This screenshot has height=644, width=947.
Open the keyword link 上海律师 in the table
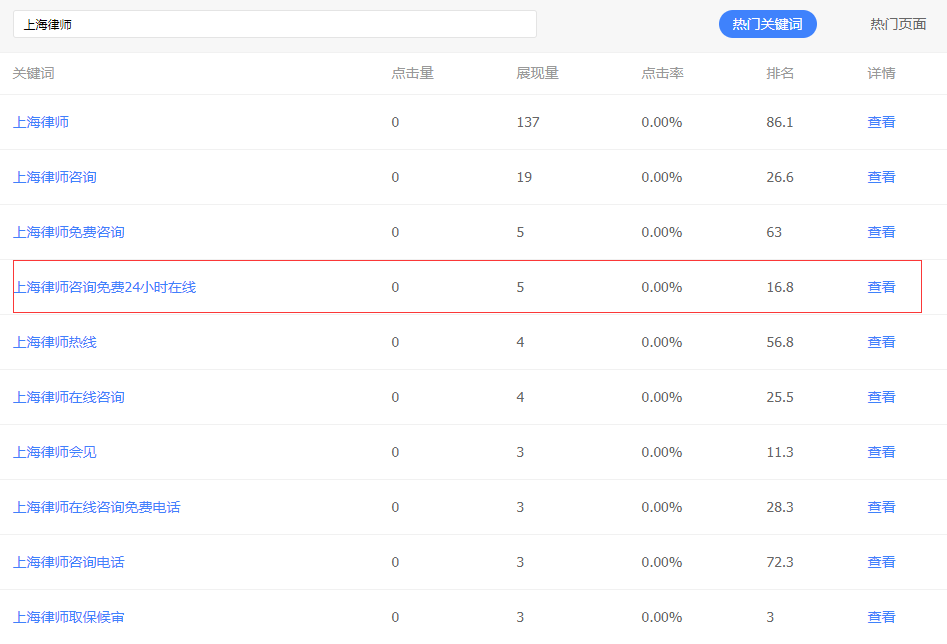[41, 122]
